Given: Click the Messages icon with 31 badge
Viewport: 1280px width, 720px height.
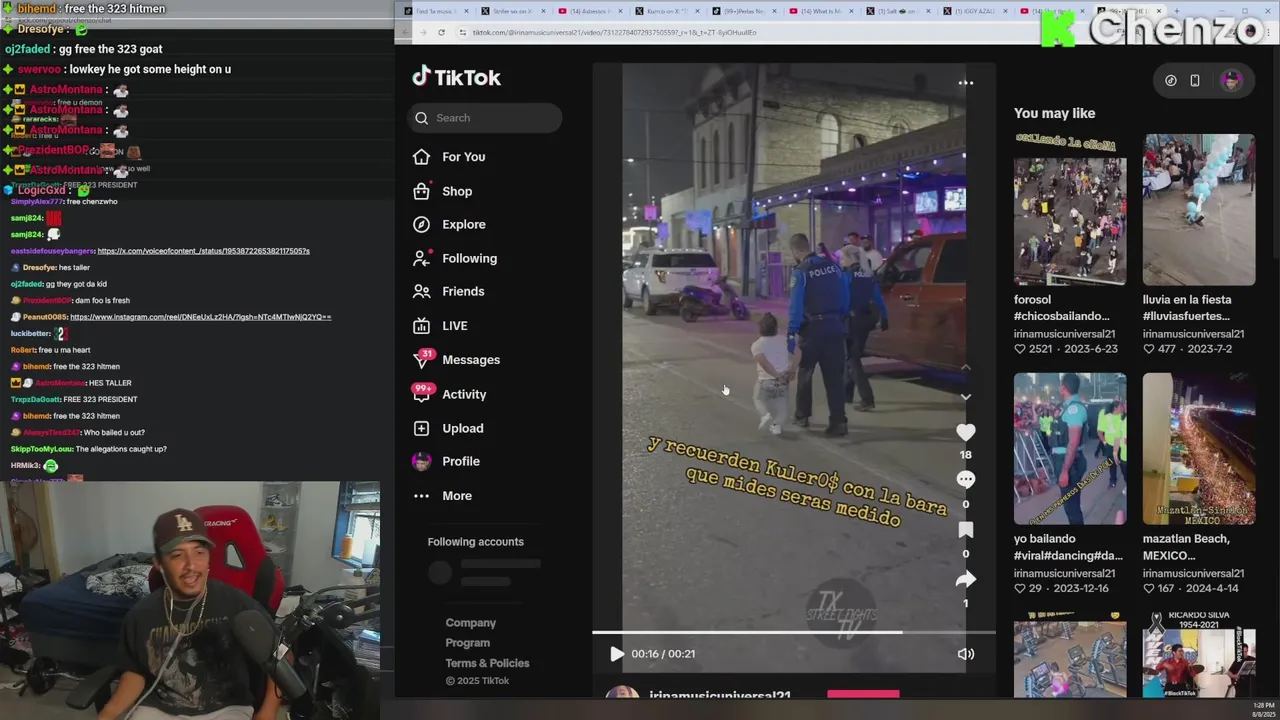Looking at the screenshot, I should [422, 360].
